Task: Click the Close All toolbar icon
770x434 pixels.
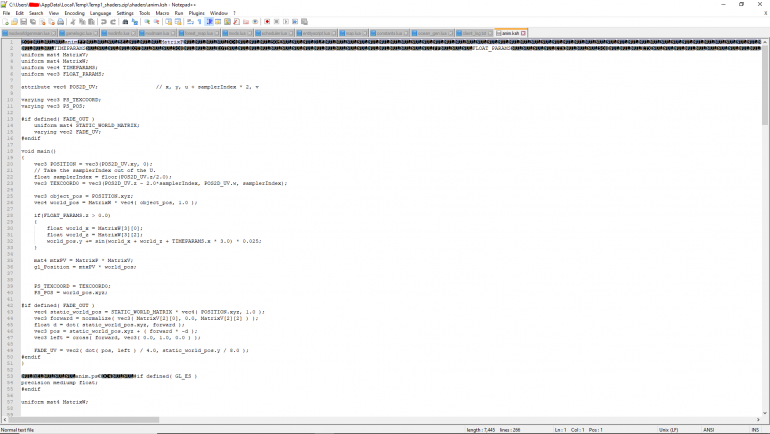Action: click(x=52, y=22)
